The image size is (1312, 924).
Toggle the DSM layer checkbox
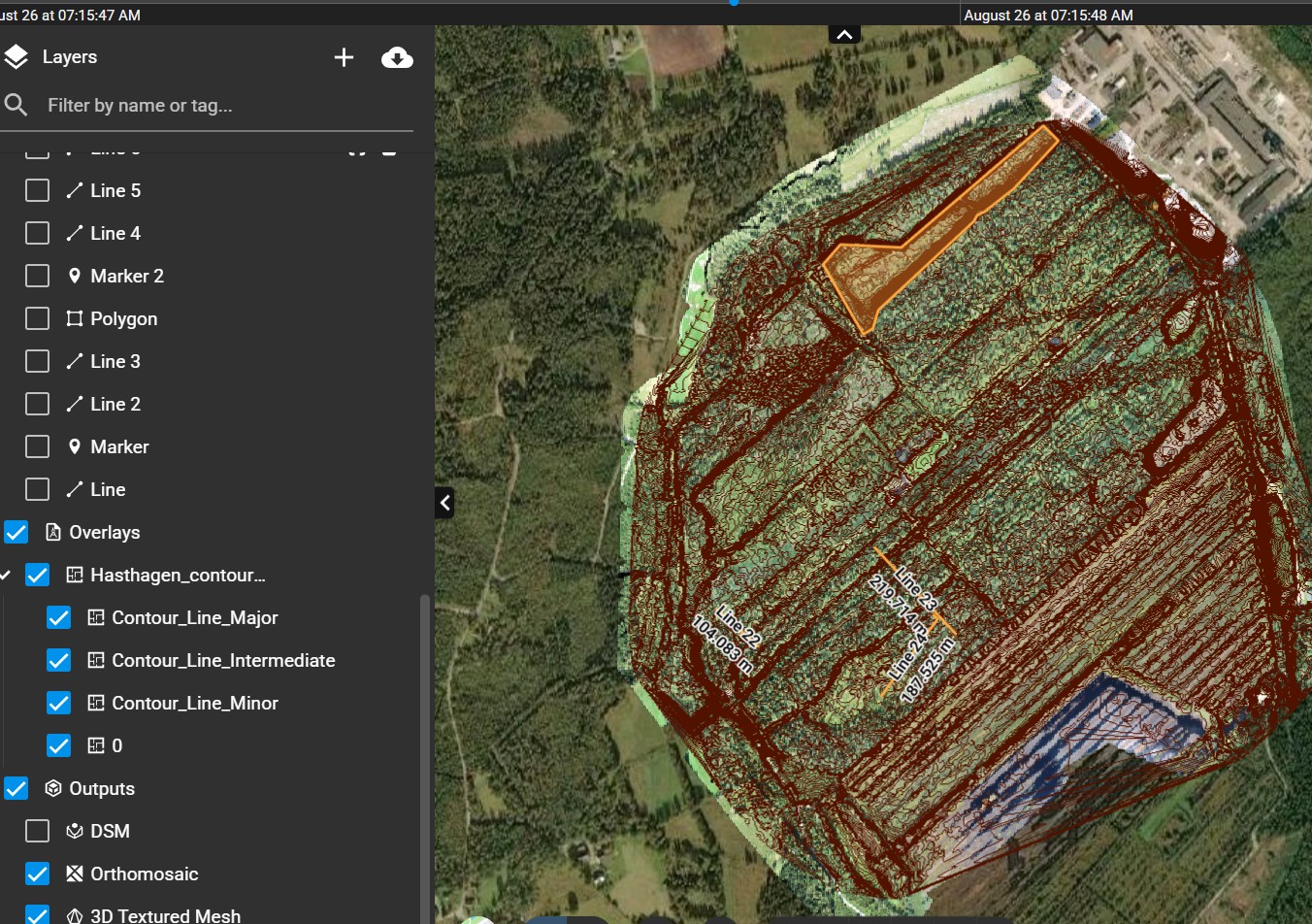(x=37, y=831)
